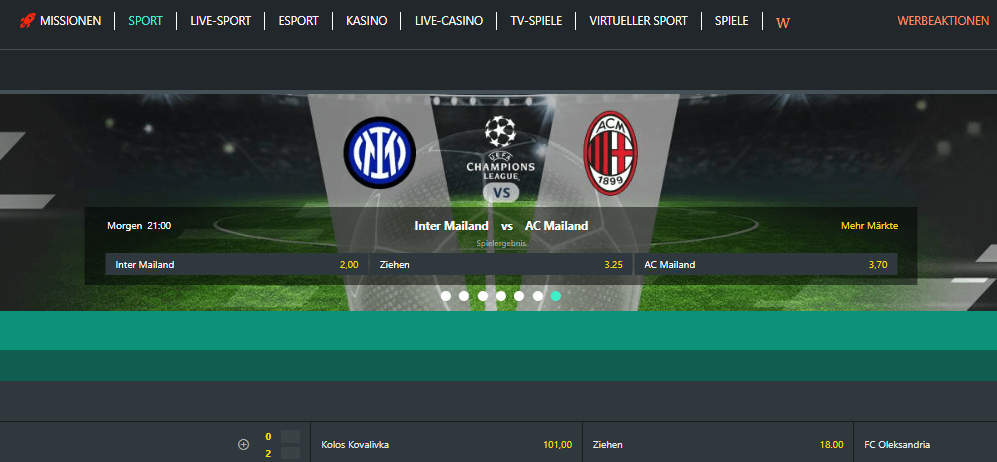Go to the Live-Casino menu item

click(449, 21)
